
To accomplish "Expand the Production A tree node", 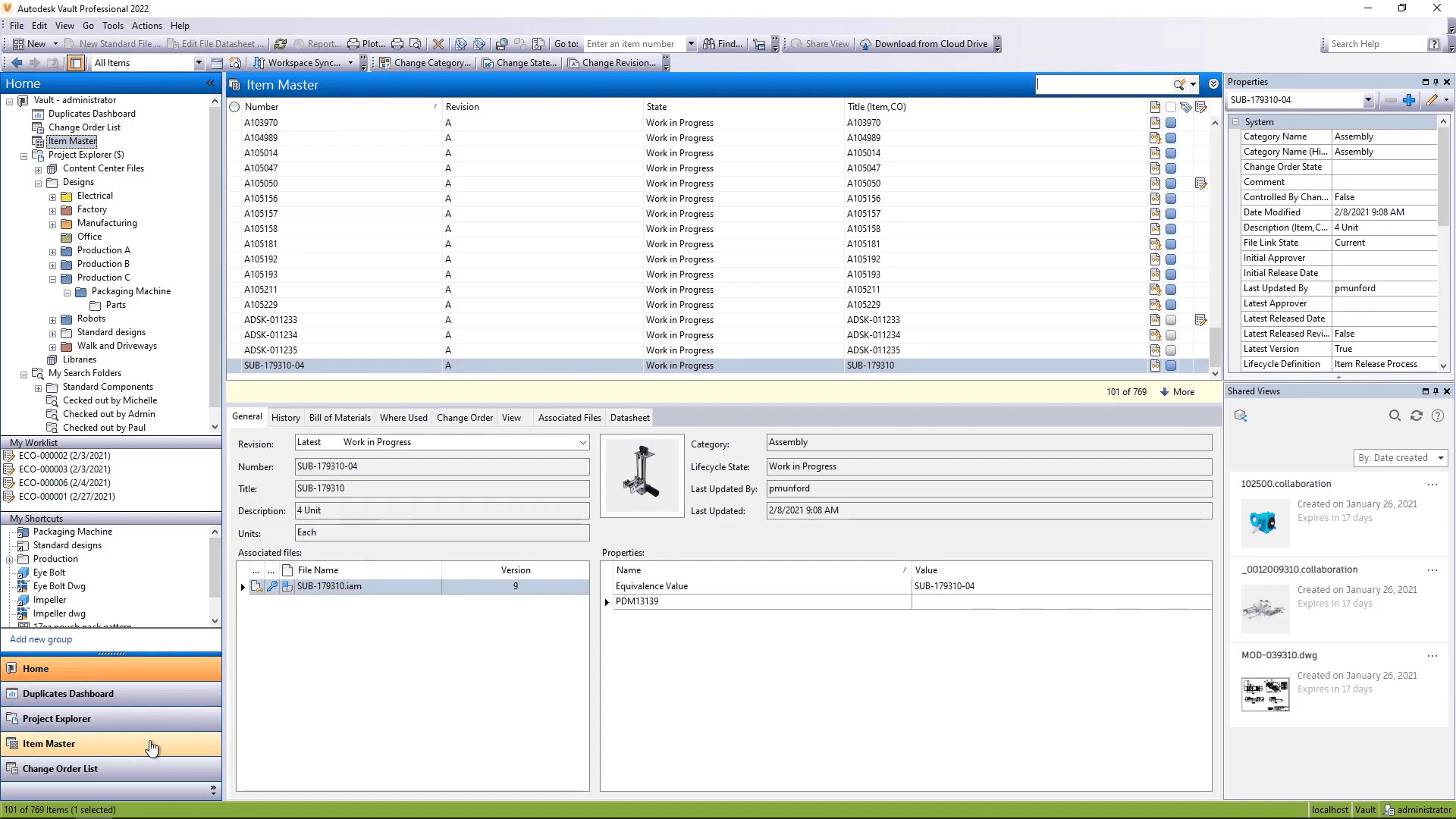I will pyautogui.click(x=53, y=250).
